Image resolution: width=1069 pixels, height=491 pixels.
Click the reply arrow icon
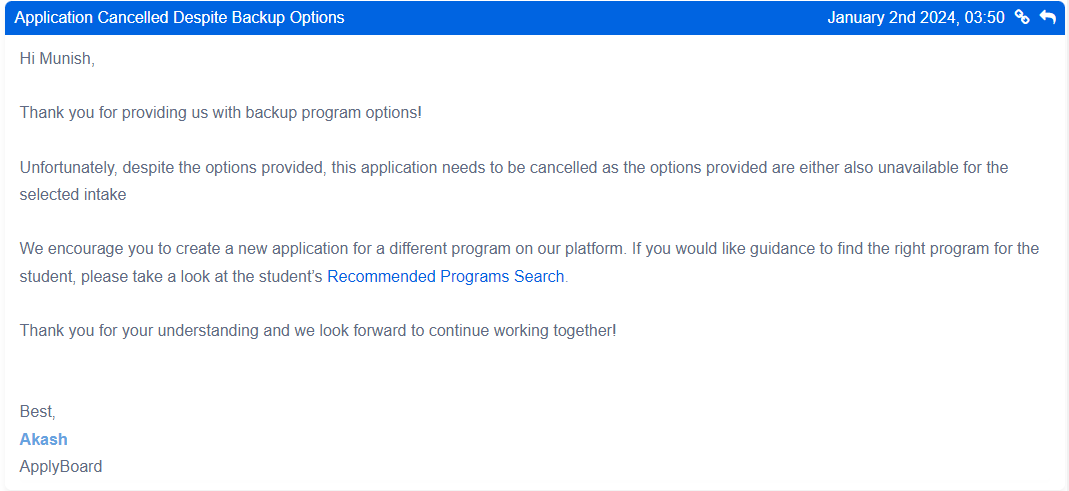coord(1047,18)
